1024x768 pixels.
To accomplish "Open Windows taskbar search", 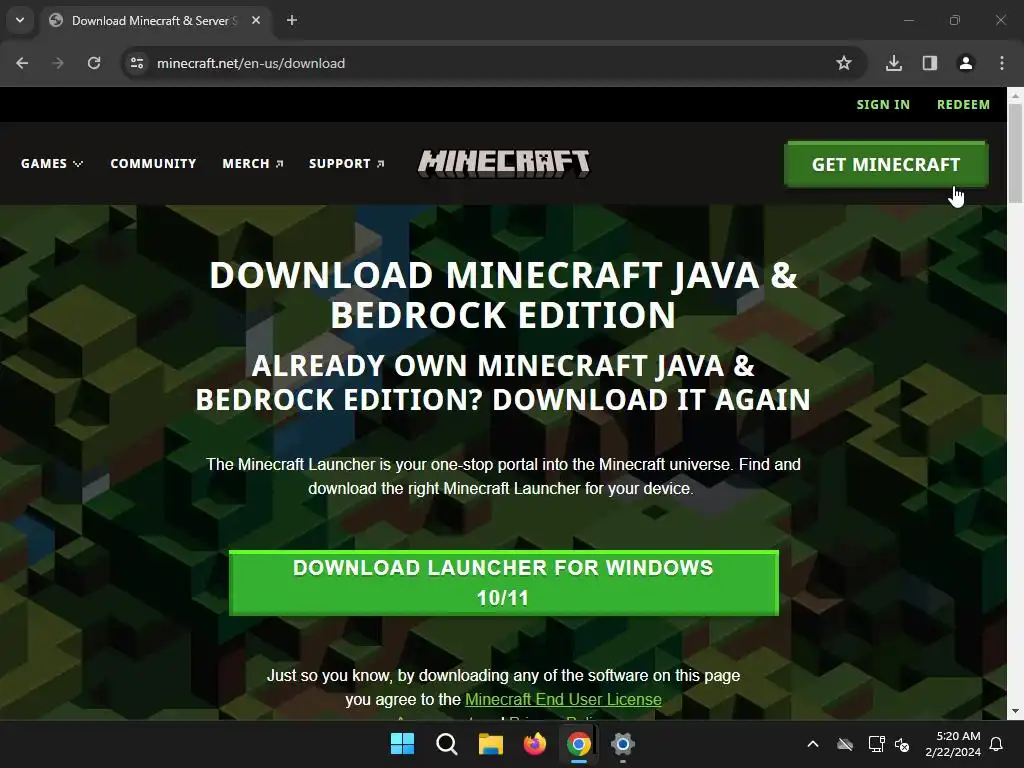I will (447, 744).
